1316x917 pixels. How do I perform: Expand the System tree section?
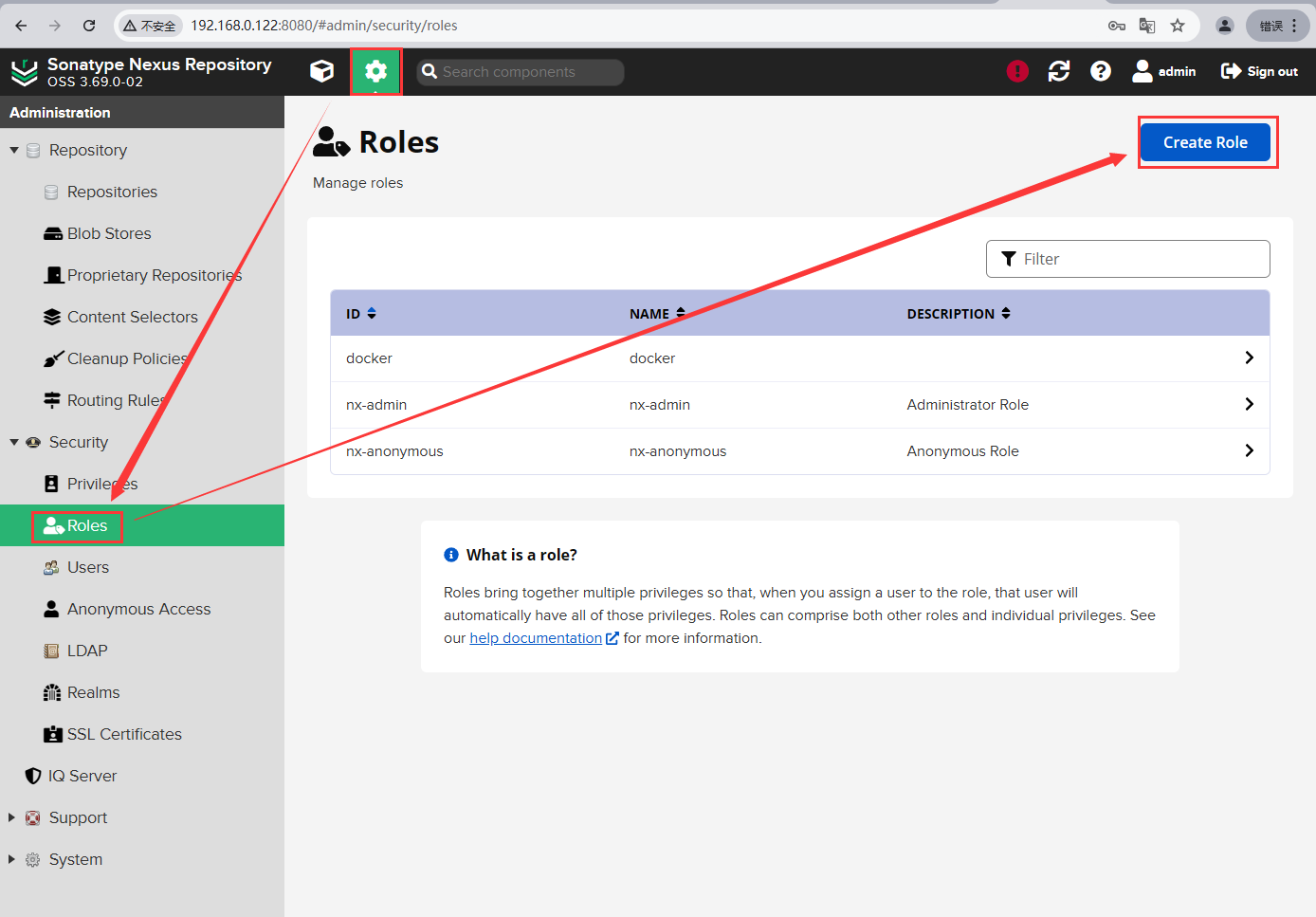11,859
